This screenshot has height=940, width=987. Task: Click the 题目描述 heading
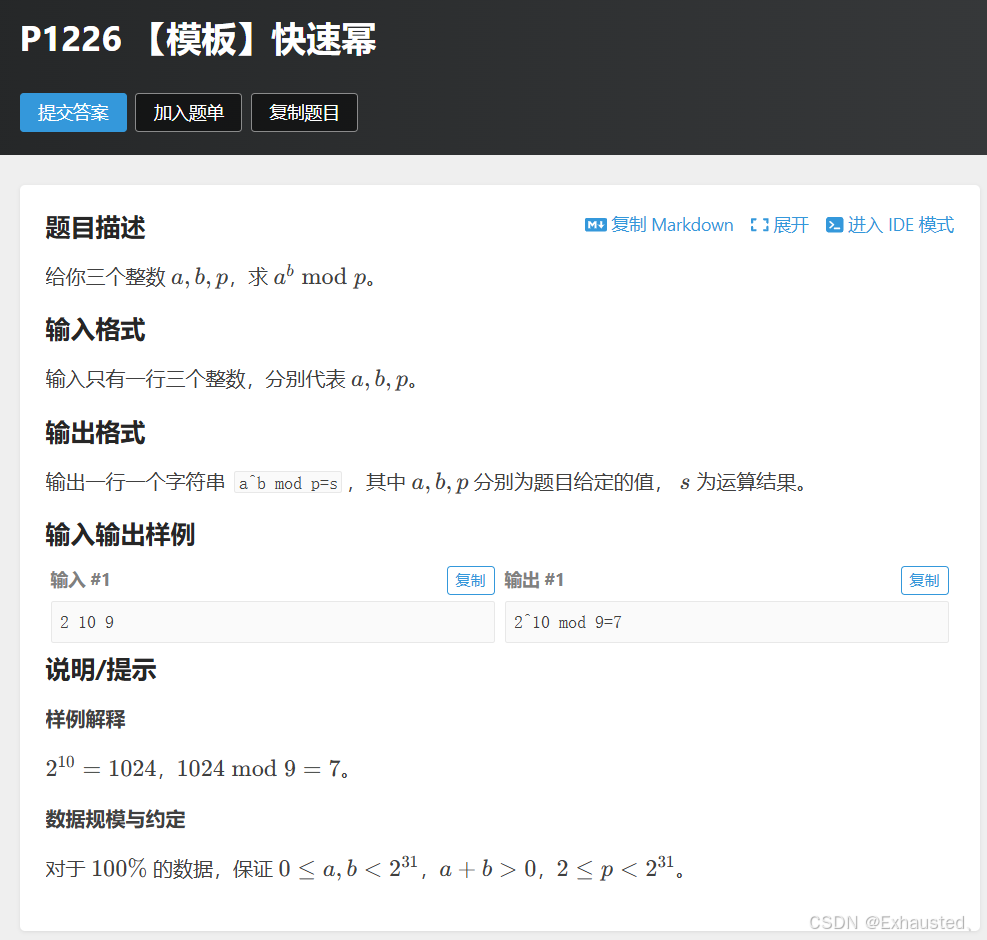click(95, 227)
